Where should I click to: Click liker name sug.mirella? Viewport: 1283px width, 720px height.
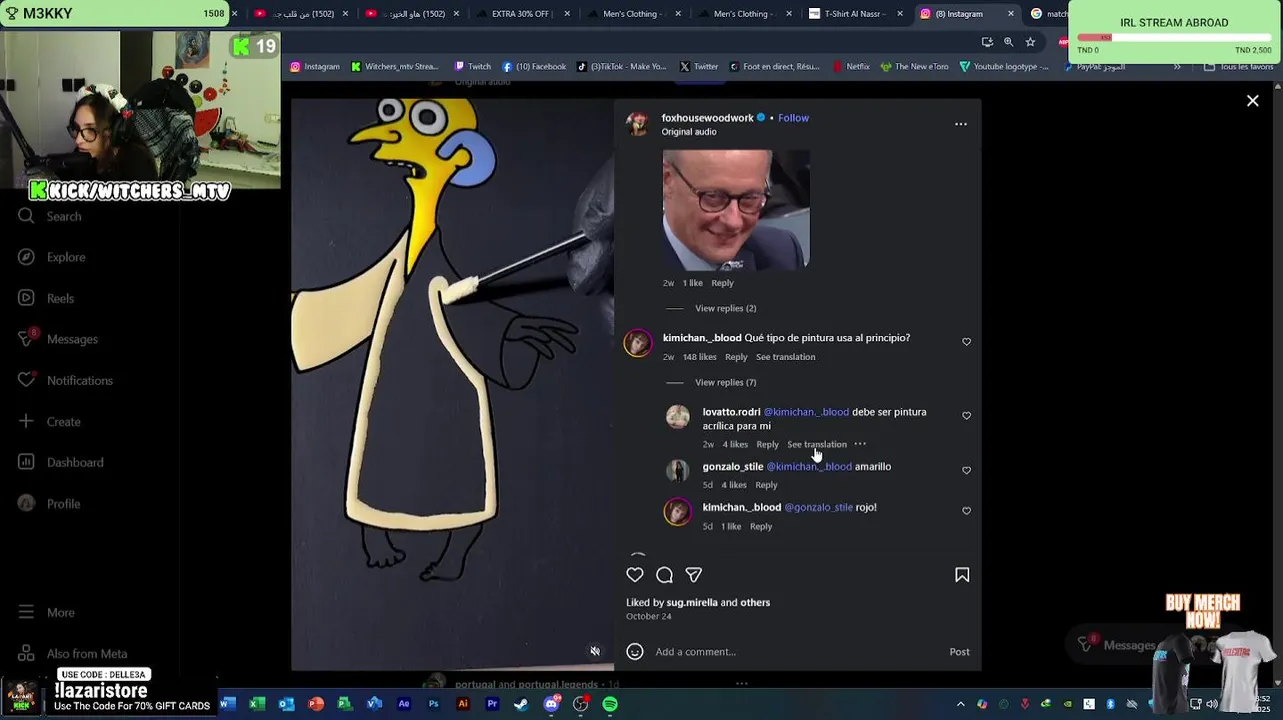(x=692, y=603)
